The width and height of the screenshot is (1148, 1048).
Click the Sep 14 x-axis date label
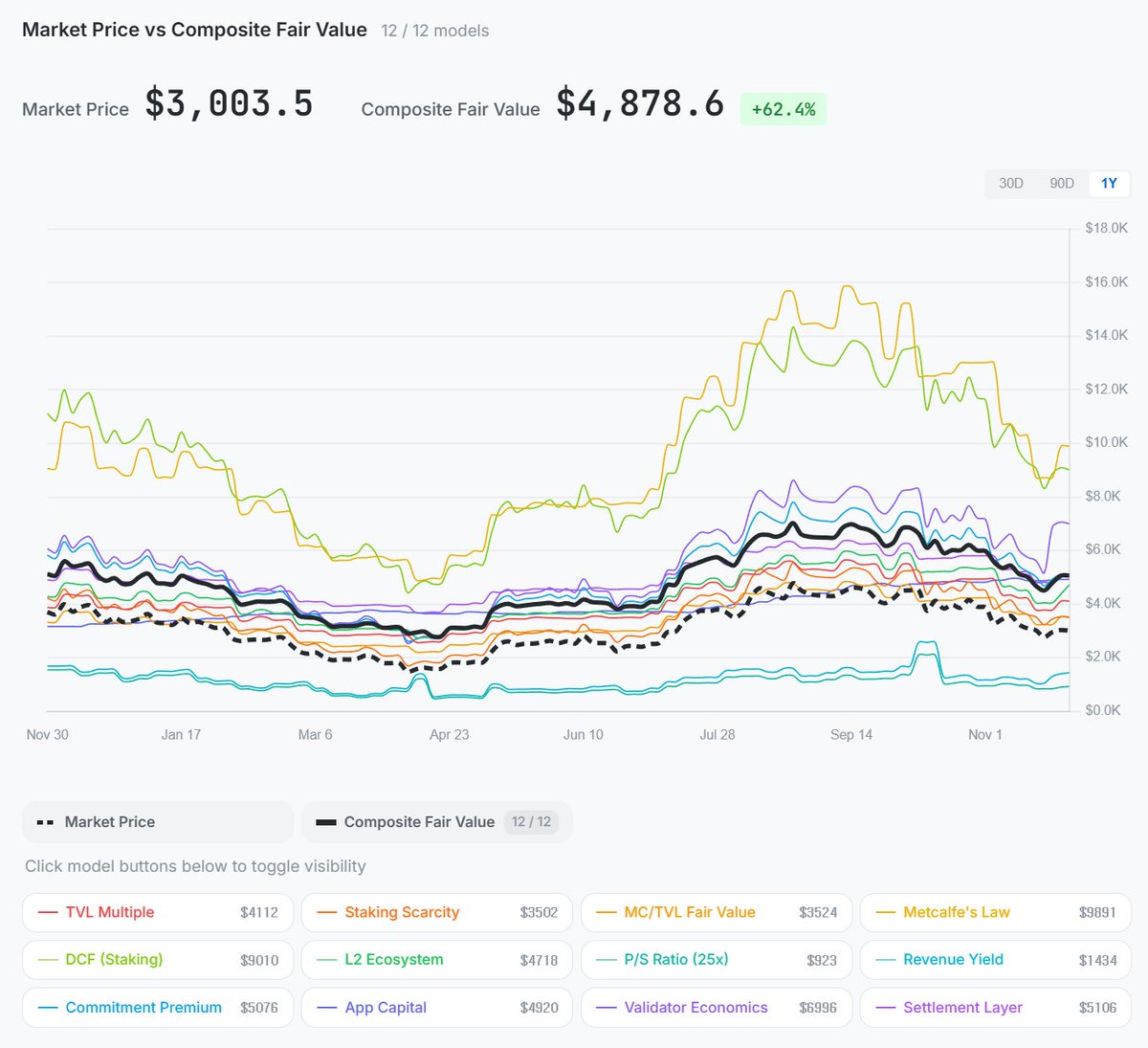click(850, 735)
